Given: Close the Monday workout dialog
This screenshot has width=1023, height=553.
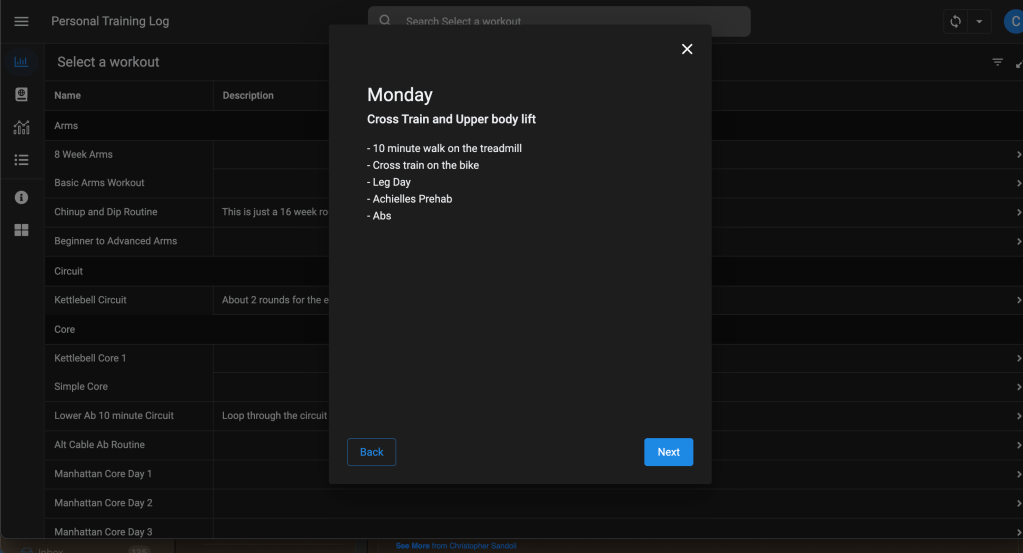Looking at the screenshot, I should click(687, 49).
